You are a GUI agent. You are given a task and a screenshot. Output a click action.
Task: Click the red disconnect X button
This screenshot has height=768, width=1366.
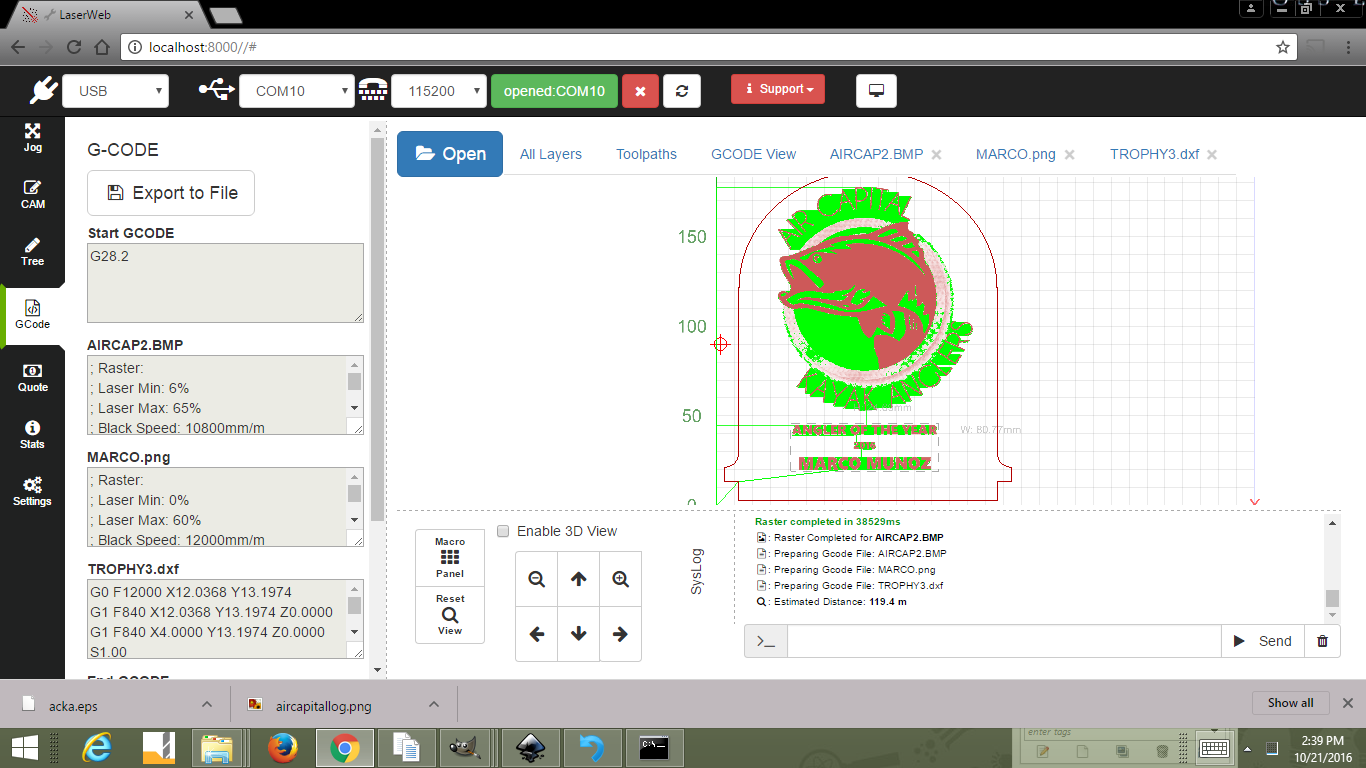click(x=640, y=91)
